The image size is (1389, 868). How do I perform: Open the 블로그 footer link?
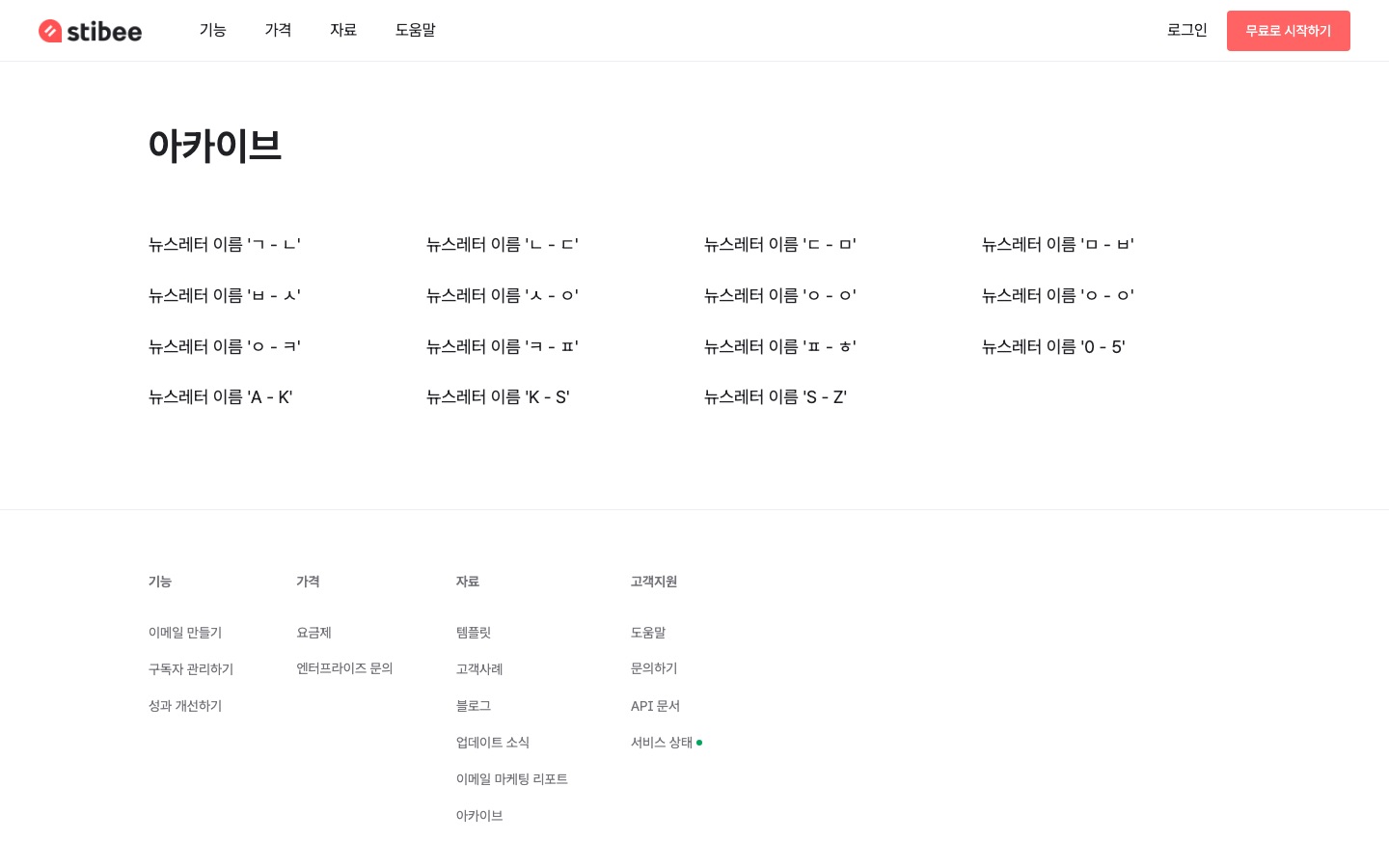pos(474,706)
